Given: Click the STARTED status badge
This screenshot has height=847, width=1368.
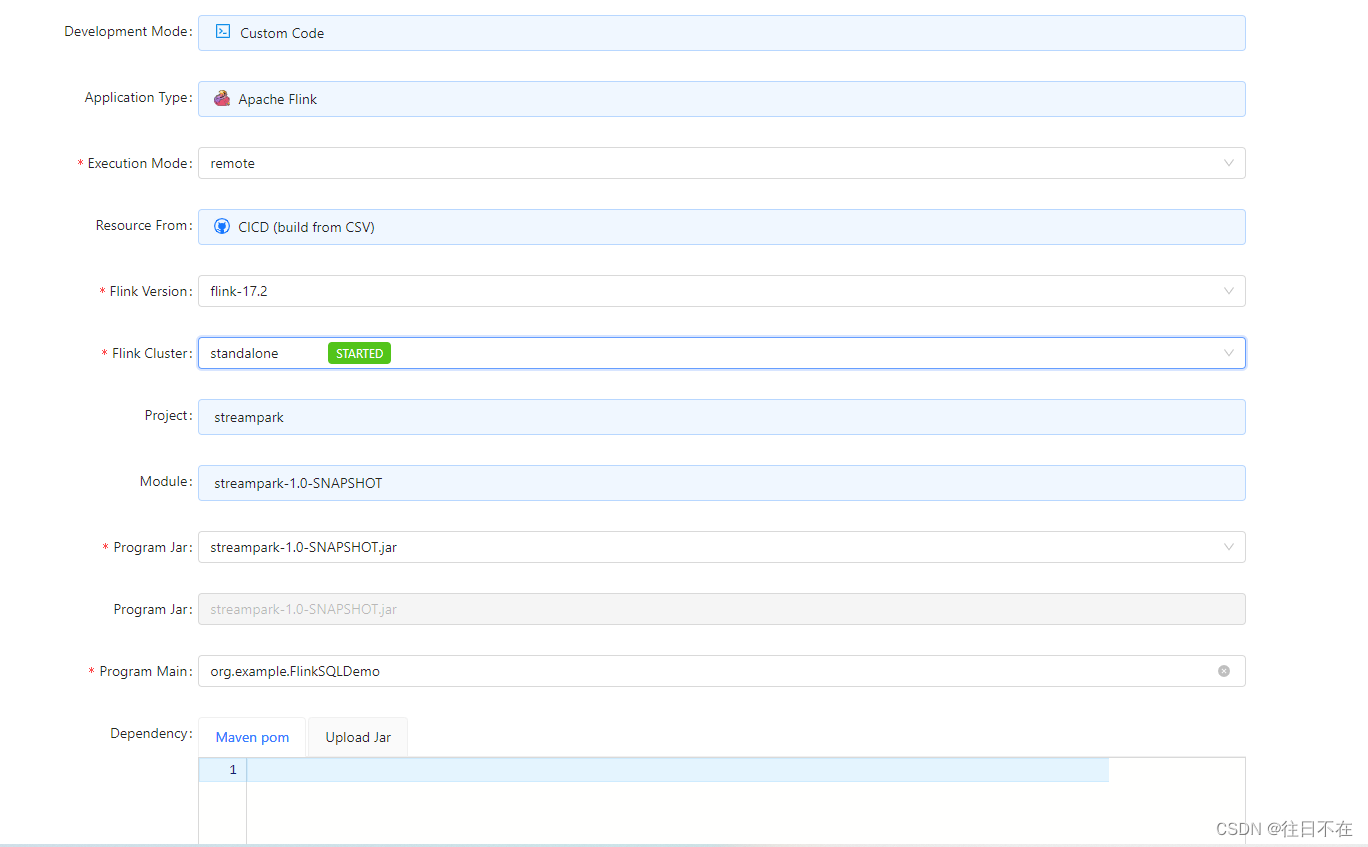Looking at the screenshot, I should coord(359,353).
